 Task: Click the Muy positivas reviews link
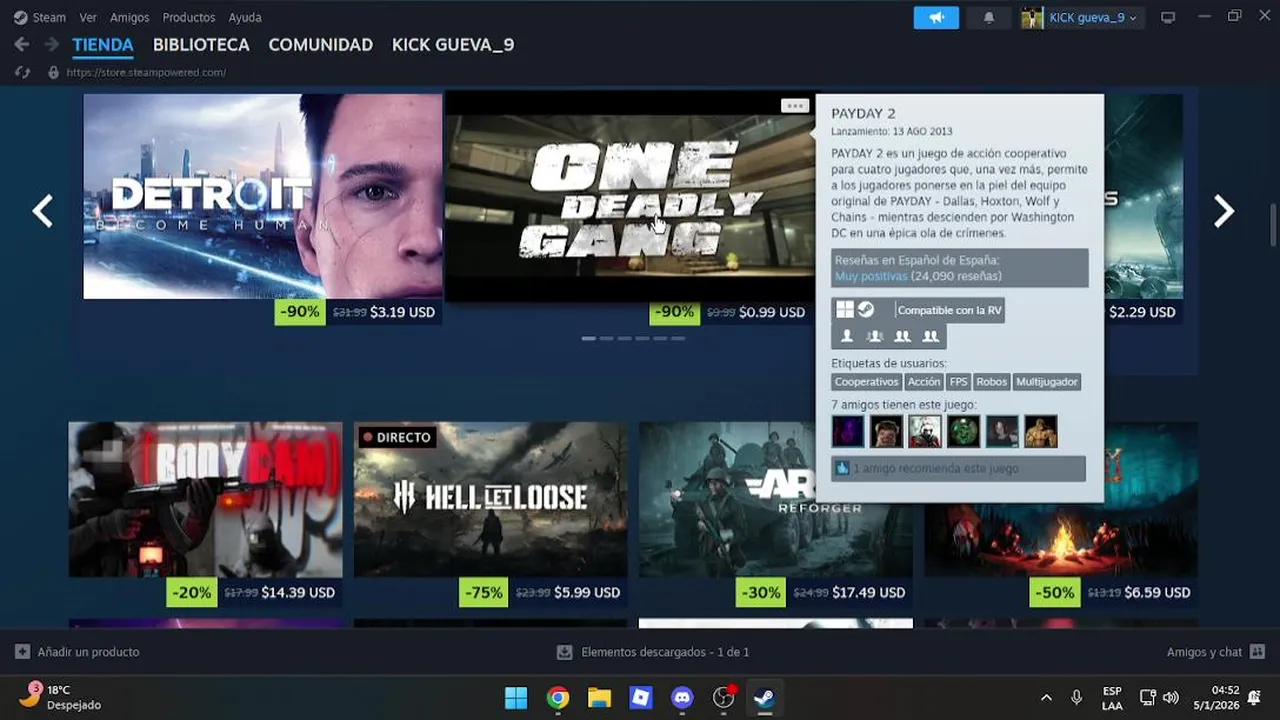pos(871,276)
